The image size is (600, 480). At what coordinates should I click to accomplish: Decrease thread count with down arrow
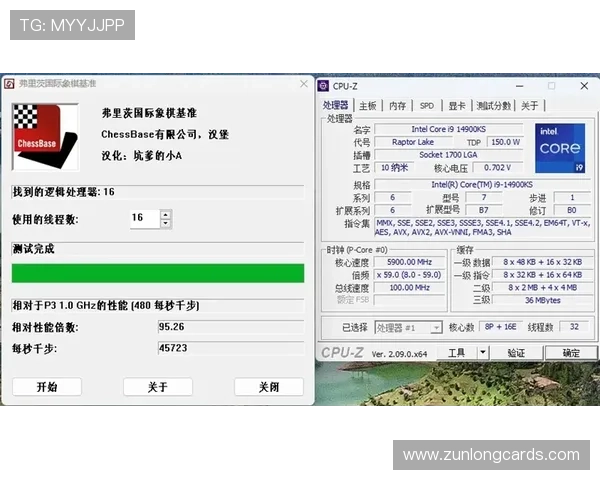pyautogui.click(x=166, y=224)
